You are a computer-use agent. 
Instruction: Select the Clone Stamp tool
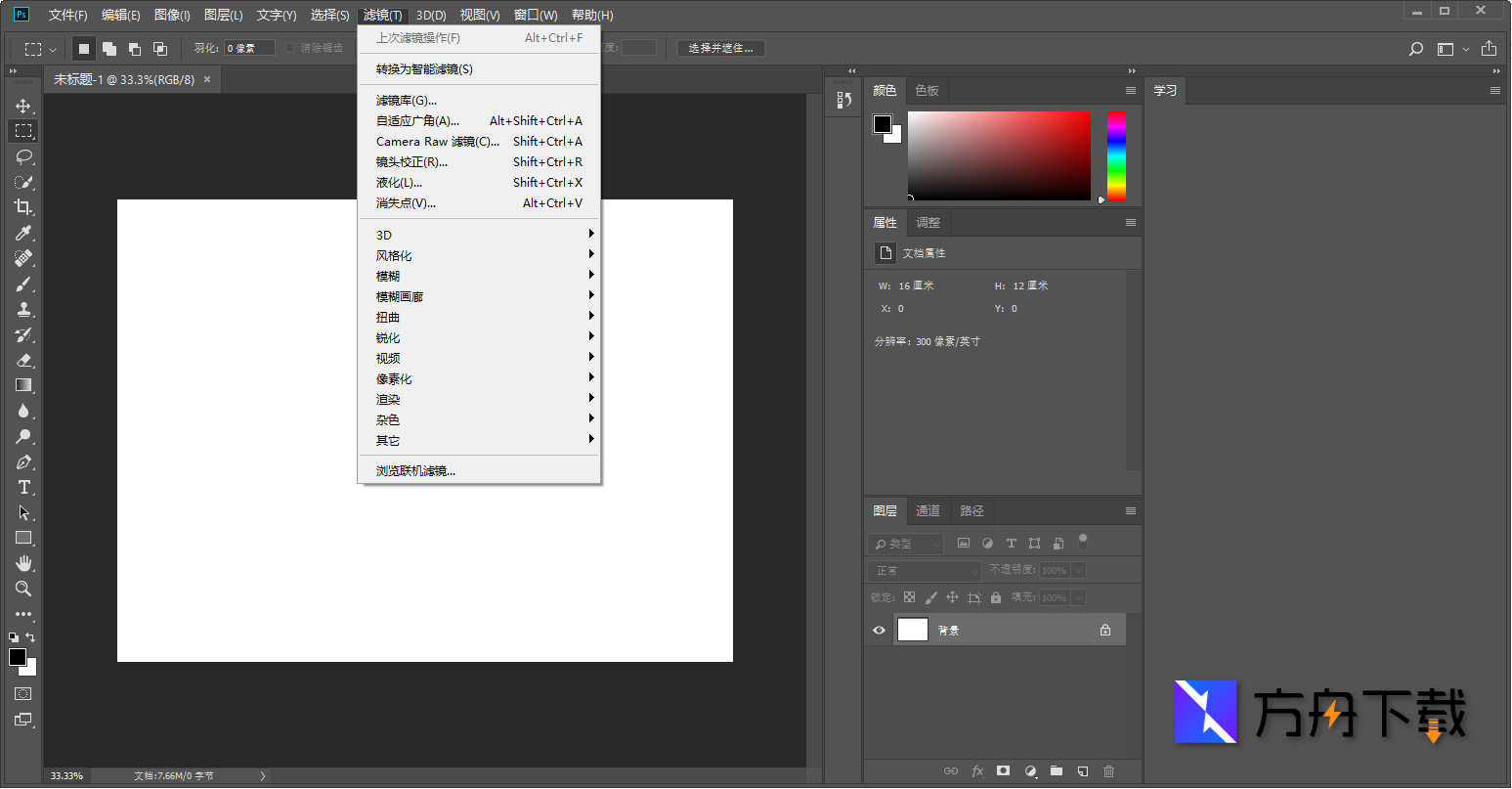tap(22, 309)
